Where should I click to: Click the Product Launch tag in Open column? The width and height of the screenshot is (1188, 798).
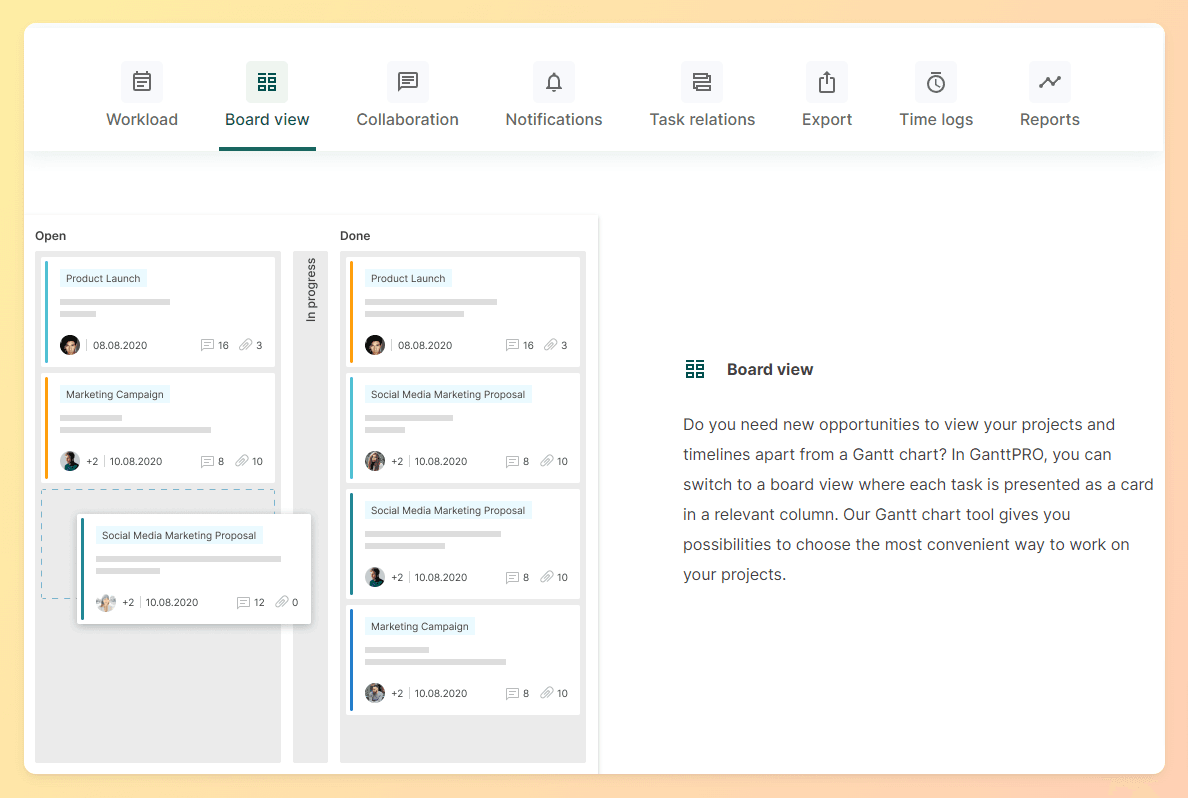(x=103, y=279)
